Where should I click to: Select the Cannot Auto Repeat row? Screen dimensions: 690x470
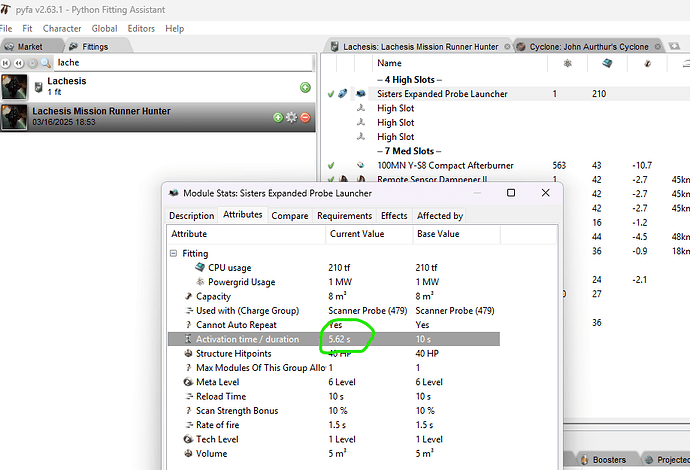pos(334,325)
